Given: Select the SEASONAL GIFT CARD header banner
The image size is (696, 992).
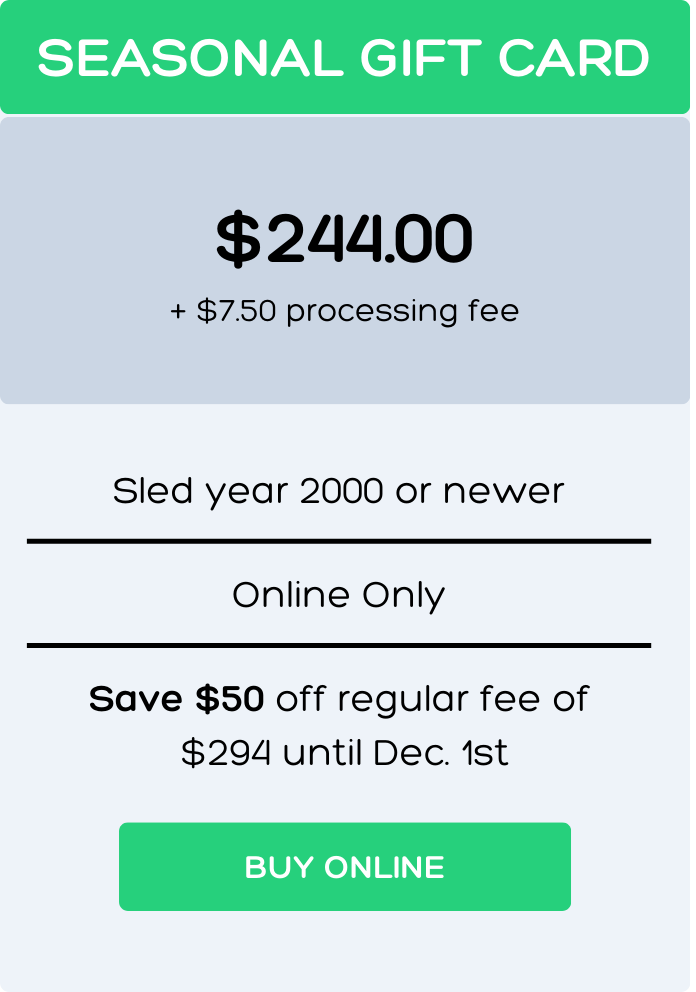Looking at the screenshot, I should click(345, 57).
